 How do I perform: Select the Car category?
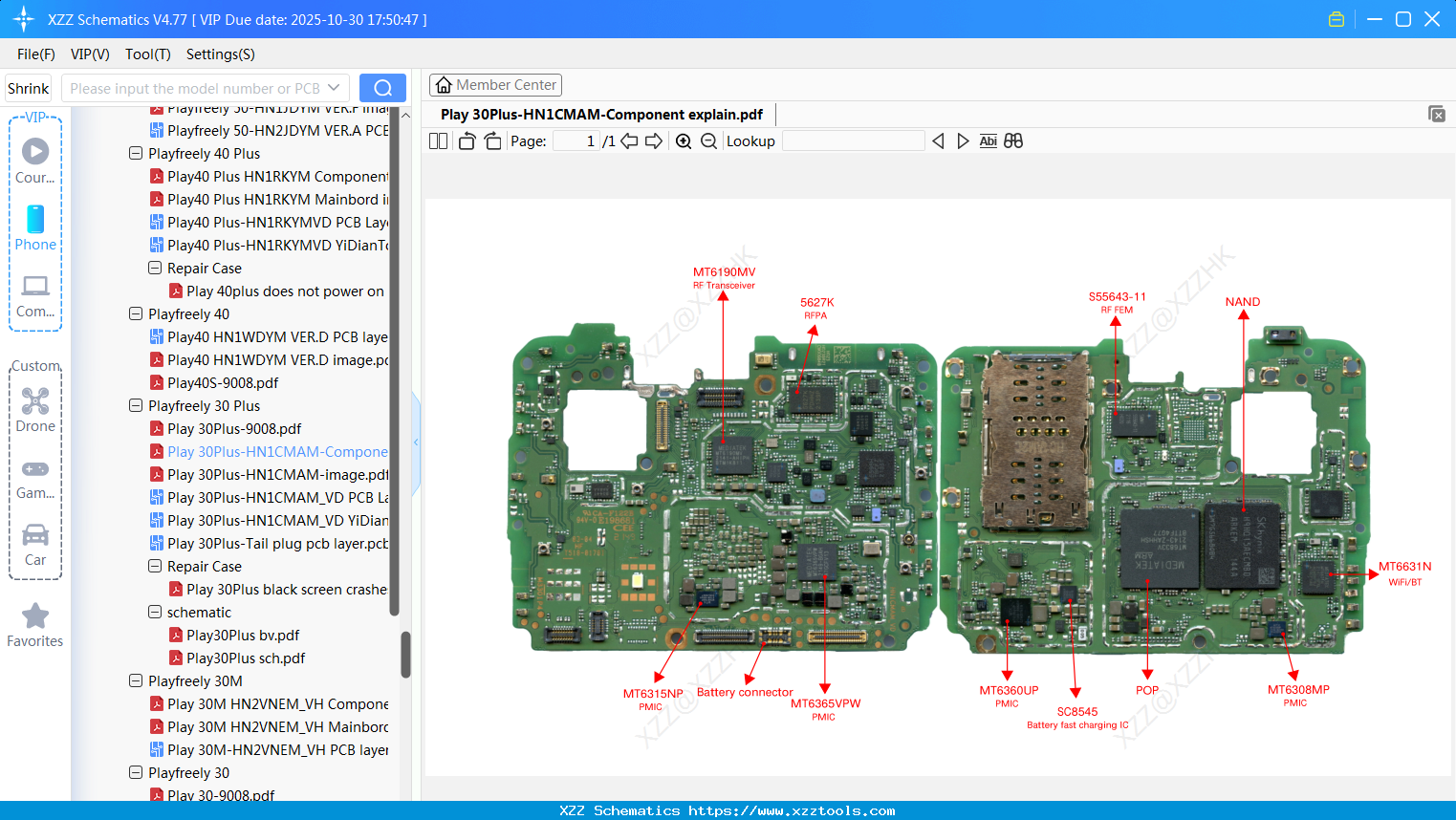[x=35, y=545]
